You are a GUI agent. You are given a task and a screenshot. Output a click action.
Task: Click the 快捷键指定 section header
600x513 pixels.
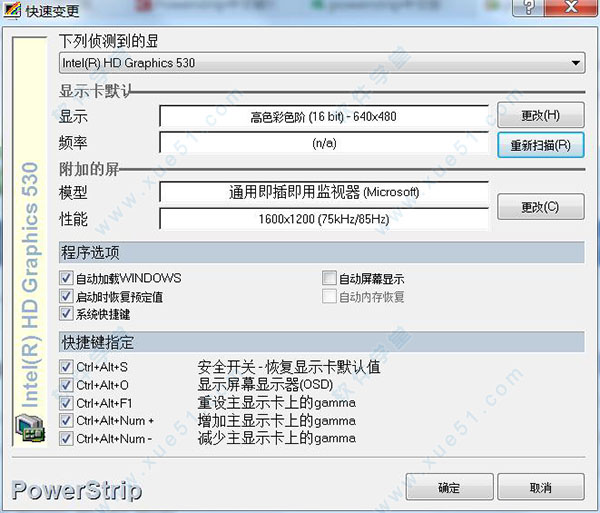tap(321, 342)
